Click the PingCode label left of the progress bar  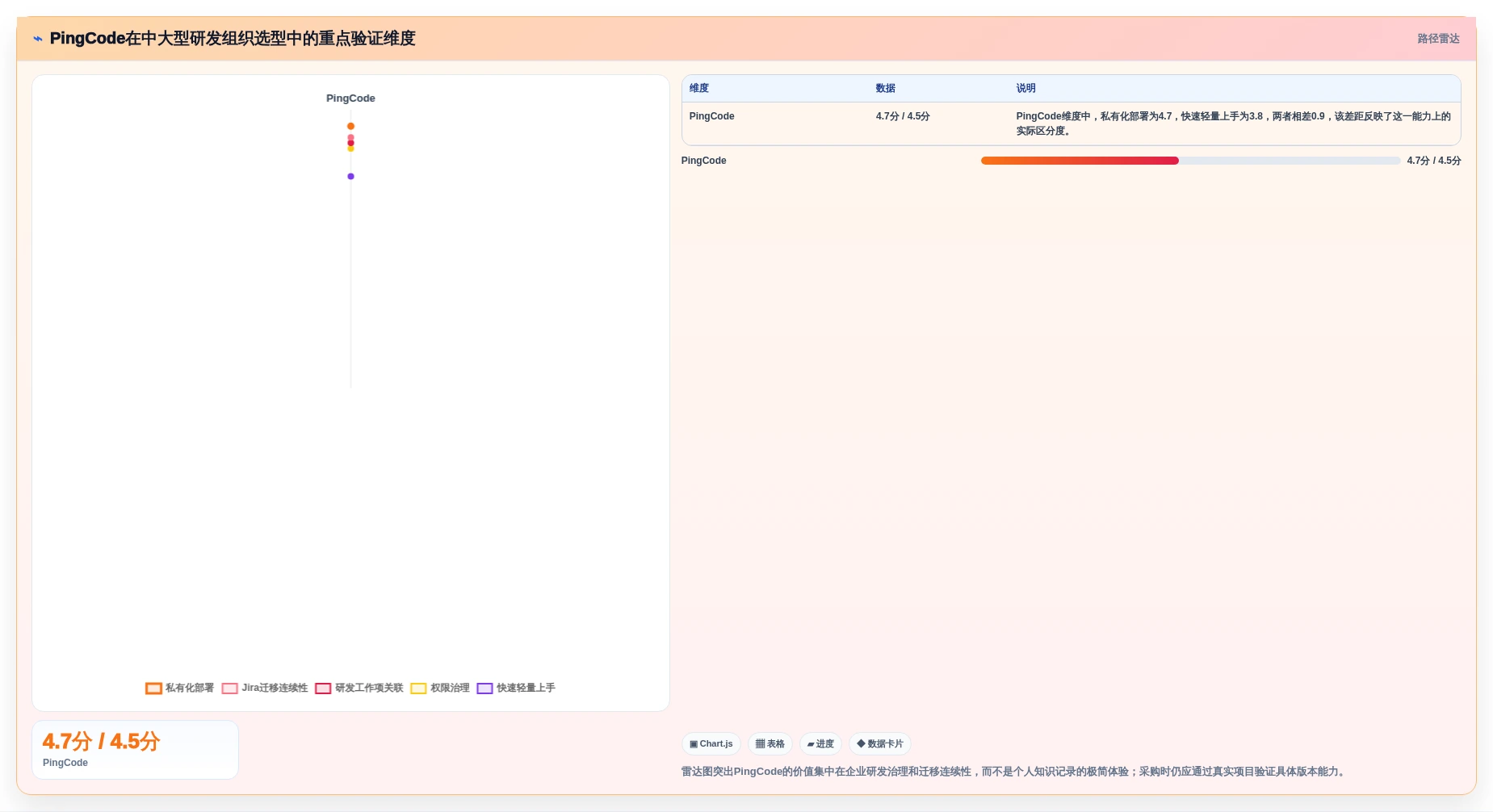pyautogui.click(x=703, y=161)
